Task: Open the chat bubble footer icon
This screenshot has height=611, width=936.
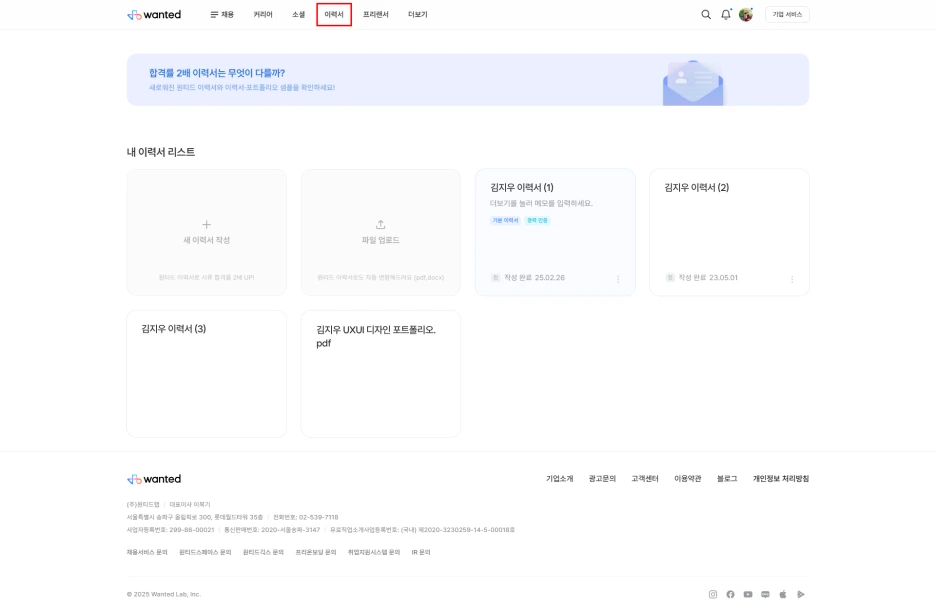Action: click(765, 594)
